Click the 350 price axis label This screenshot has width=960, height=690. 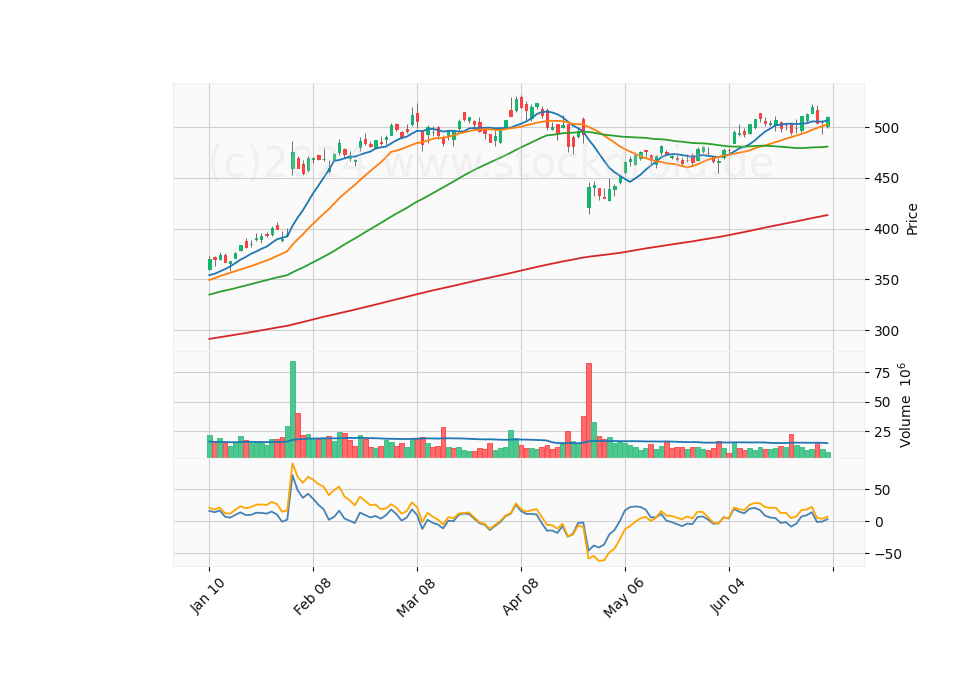[887, 280]
